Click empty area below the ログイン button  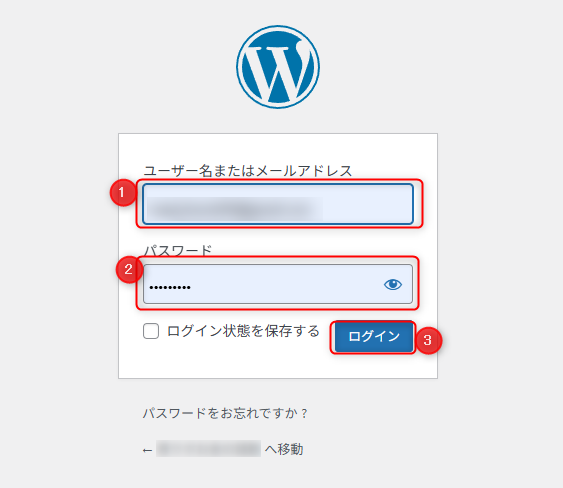(x=374, y=366)
